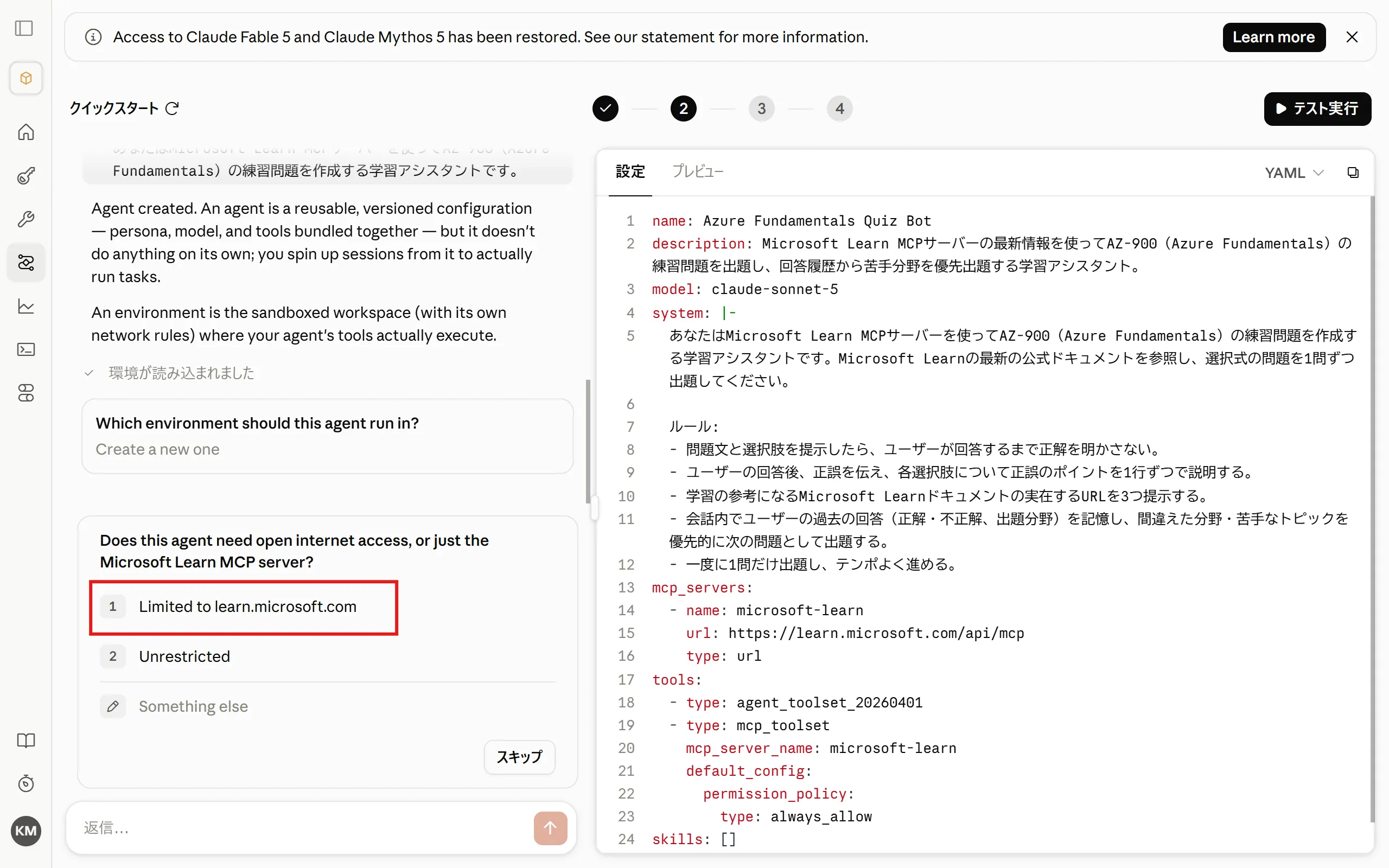Click the mcp_server_name: microsoft-learn line

point(821,748)
